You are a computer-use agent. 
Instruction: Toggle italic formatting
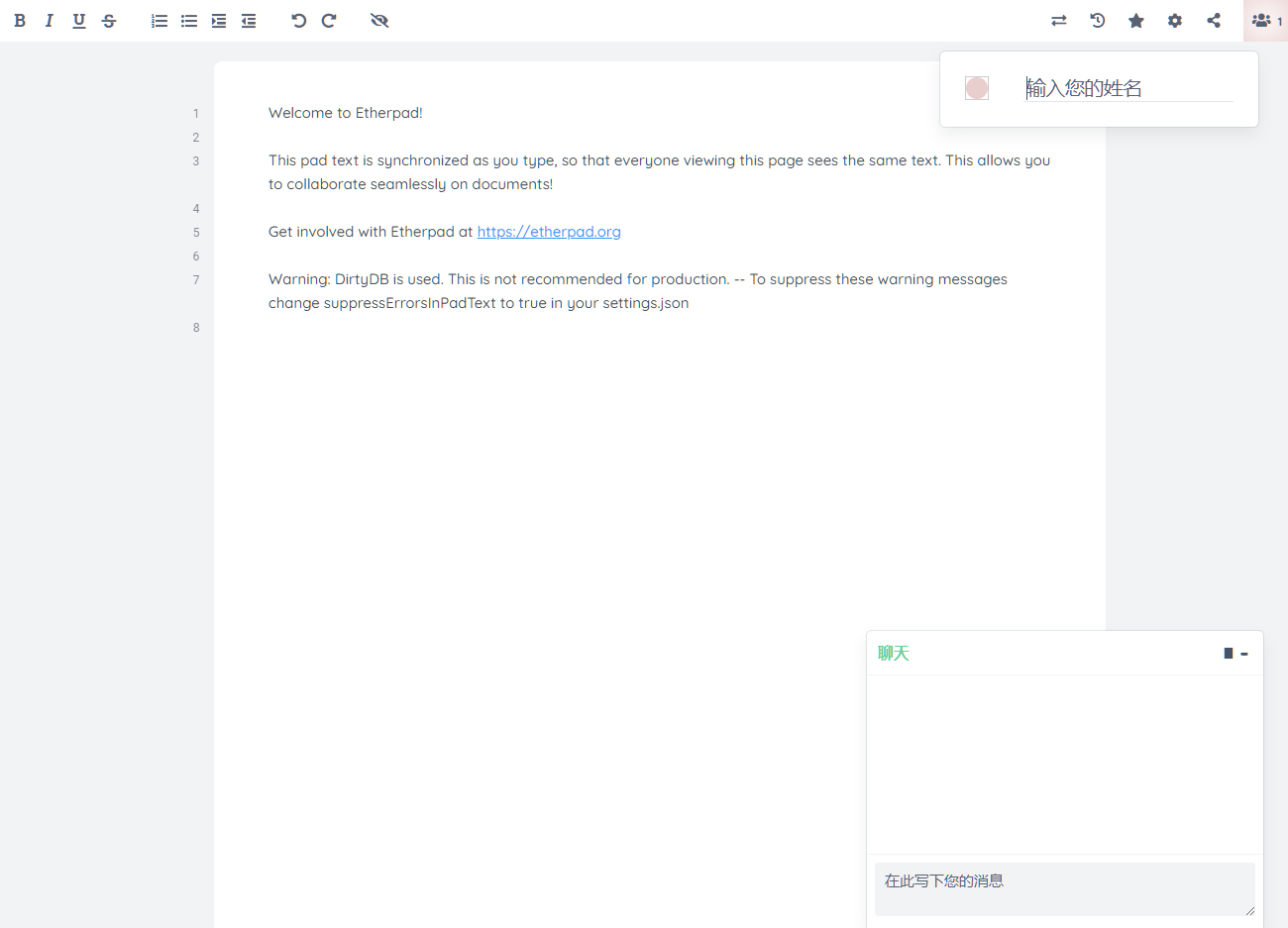49,21
